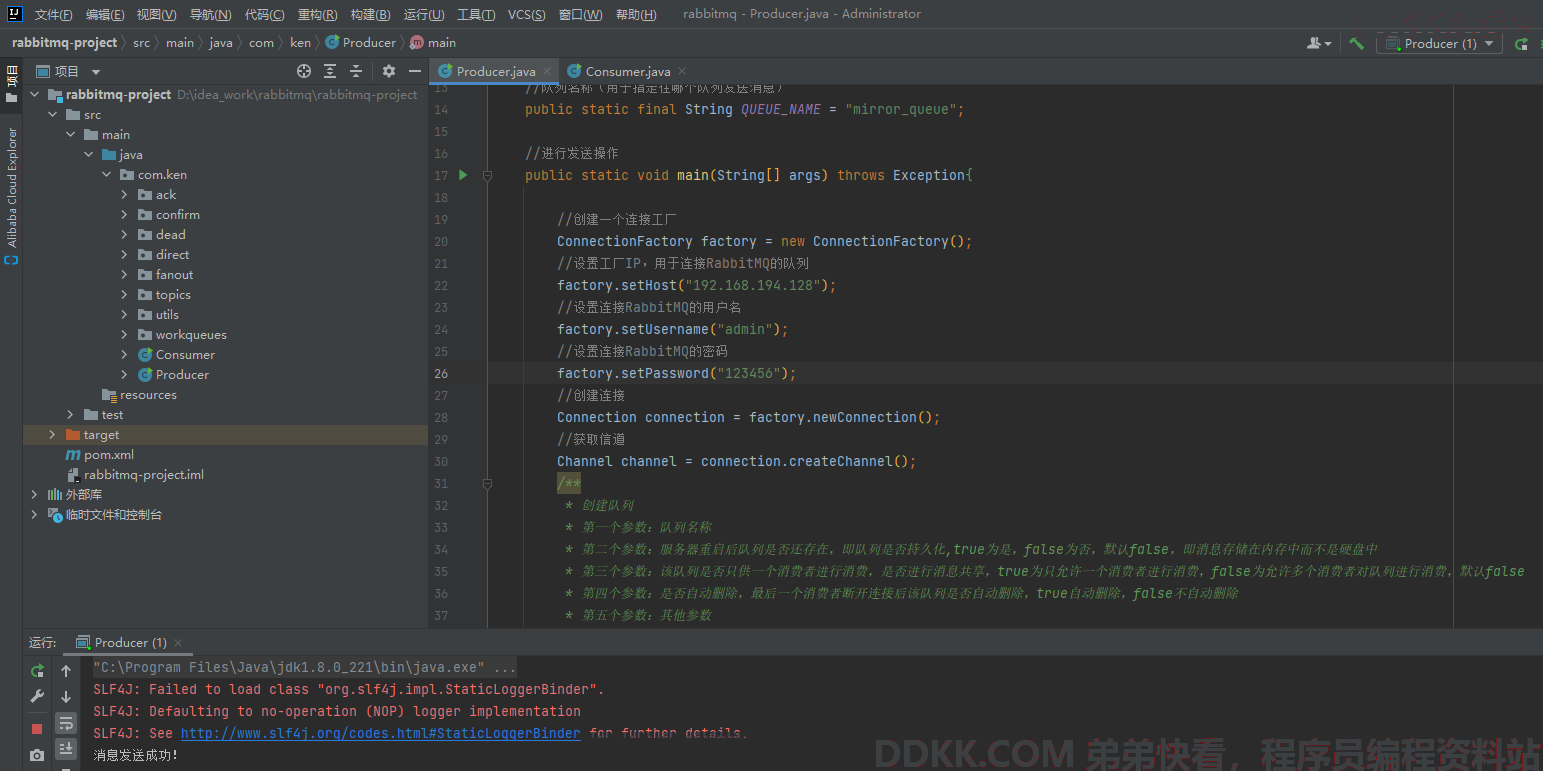Image resolution: width=1543 pixels, height=771 pixels.
Task: Click the camera thread dump icon
Action: 37,755
